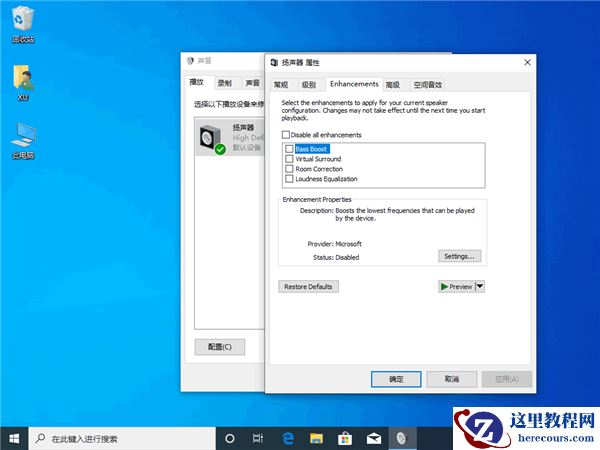
Task: Click the Preview play button
Action: [x=457, y=287]
